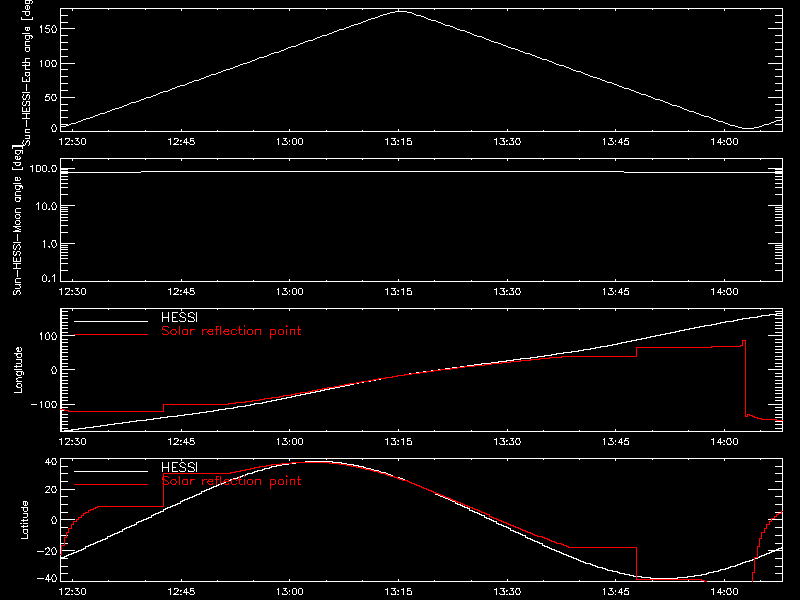This screenshot has width=800, height=600.
Task: Select Solar reflection point legend in Latitude plot
Action: pyautogui.click(x=231, y=481)
